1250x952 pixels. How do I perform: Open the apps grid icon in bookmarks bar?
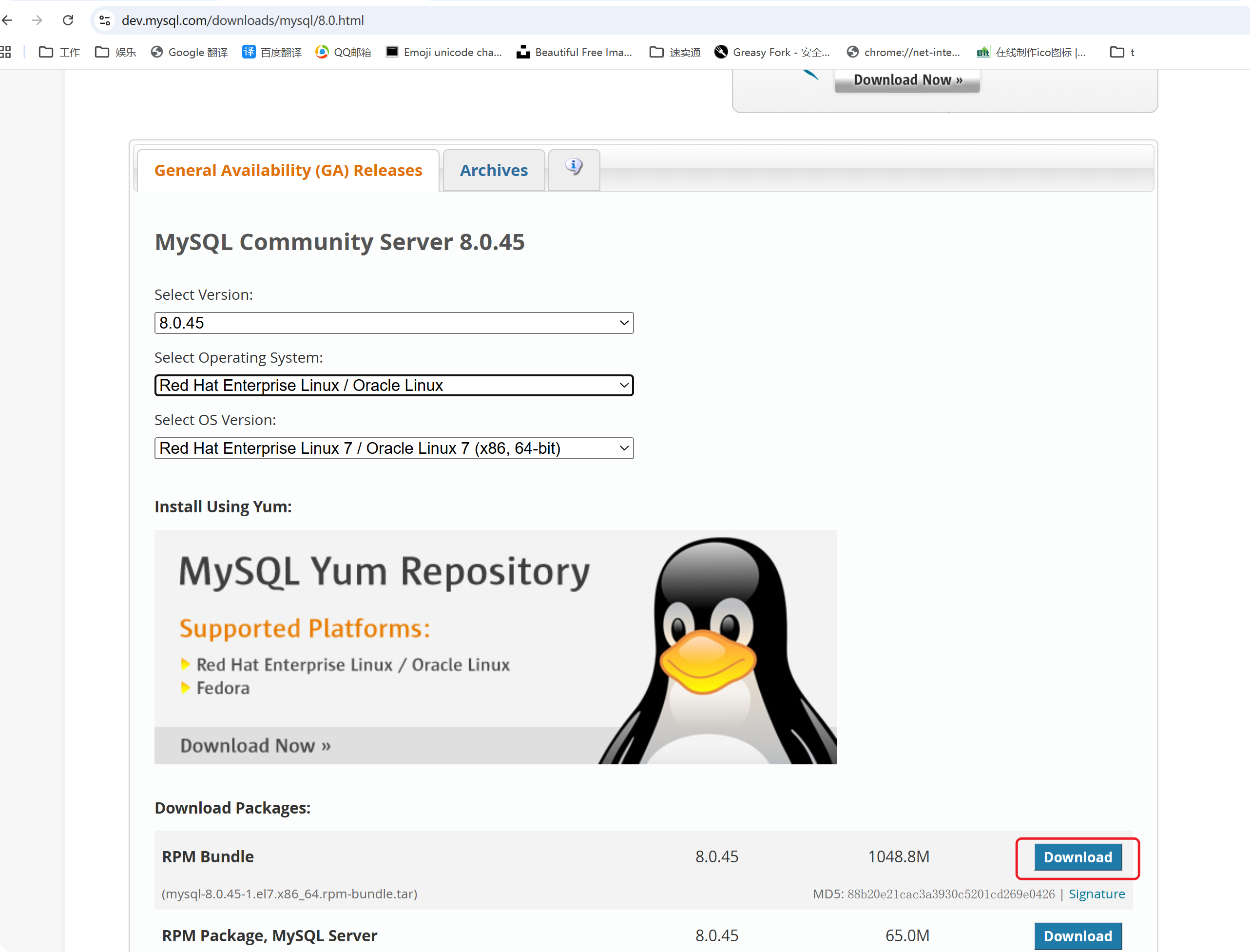coord(6,52)
